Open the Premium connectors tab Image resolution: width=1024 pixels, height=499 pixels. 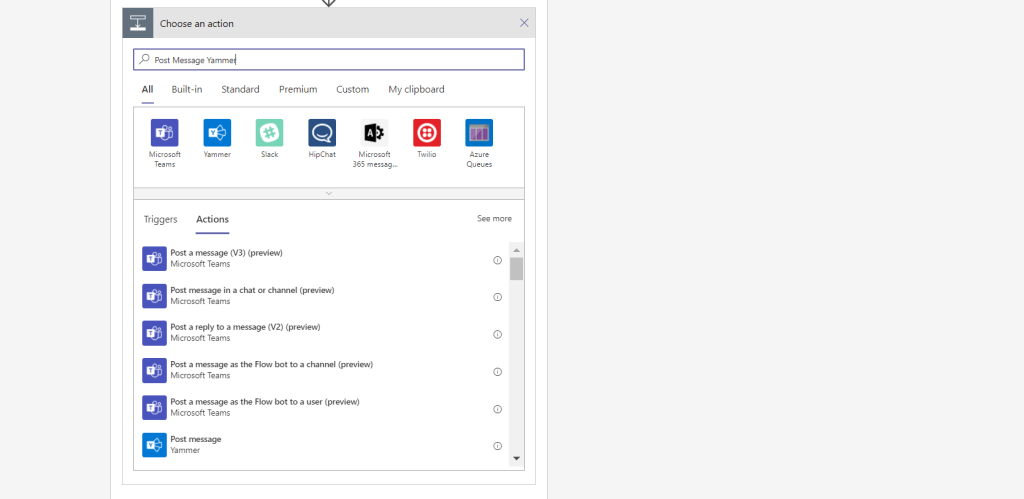(298, 90)
